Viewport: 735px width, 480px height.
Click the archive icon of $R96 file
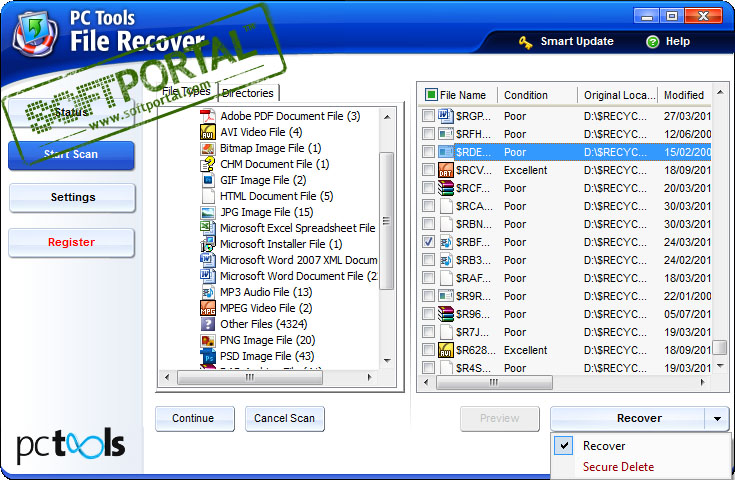click(445, 314)
